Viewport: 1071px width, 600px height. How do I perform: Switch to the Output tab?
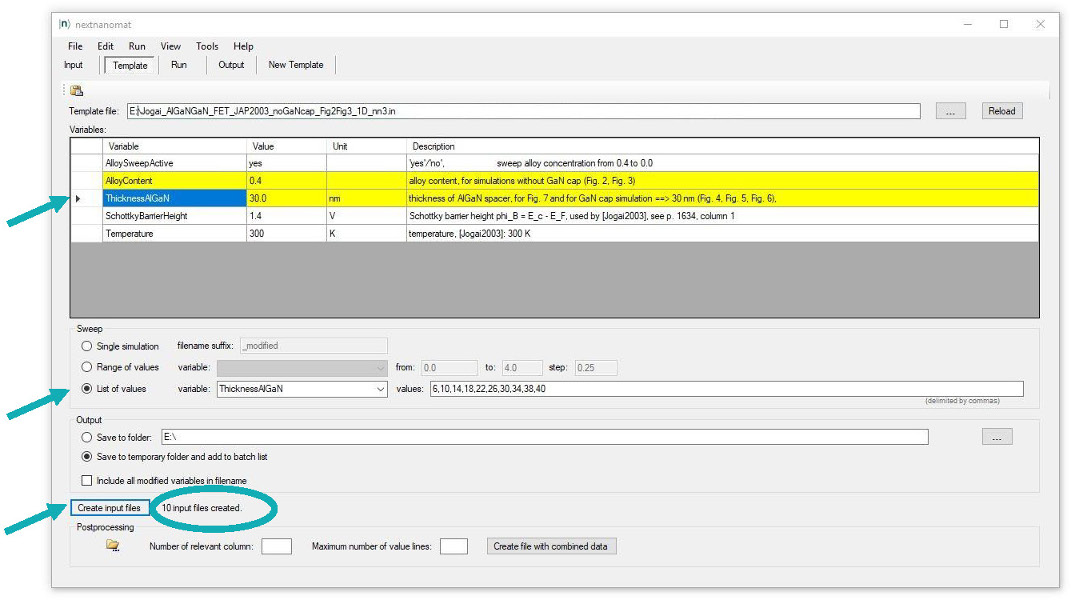[x=231, y=65]
